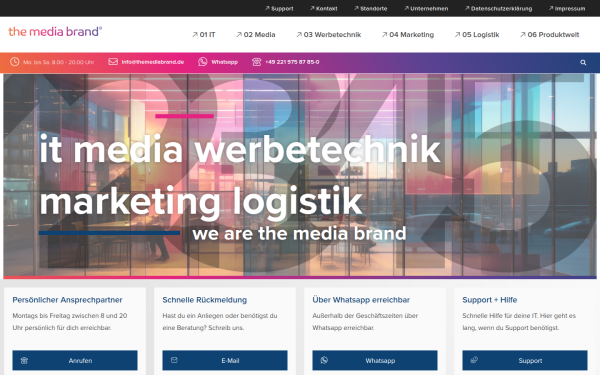Click the Anrufen button
This screenshot has height=375, width=600.
coord(75,360)
